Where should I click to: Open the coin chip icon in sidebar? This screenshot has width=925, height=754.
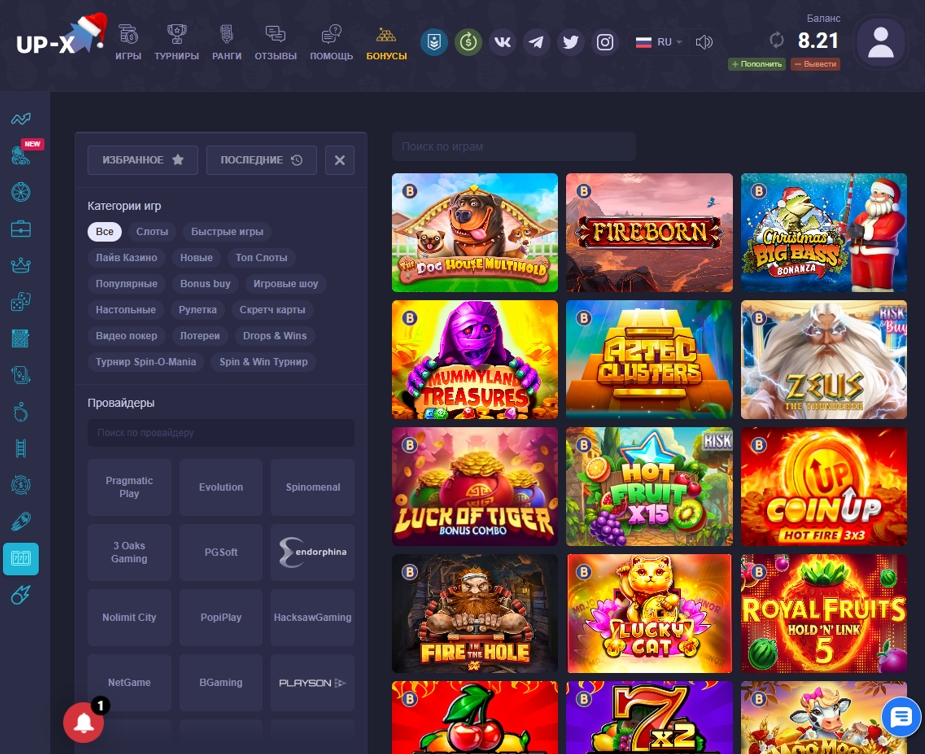point(21,485)
